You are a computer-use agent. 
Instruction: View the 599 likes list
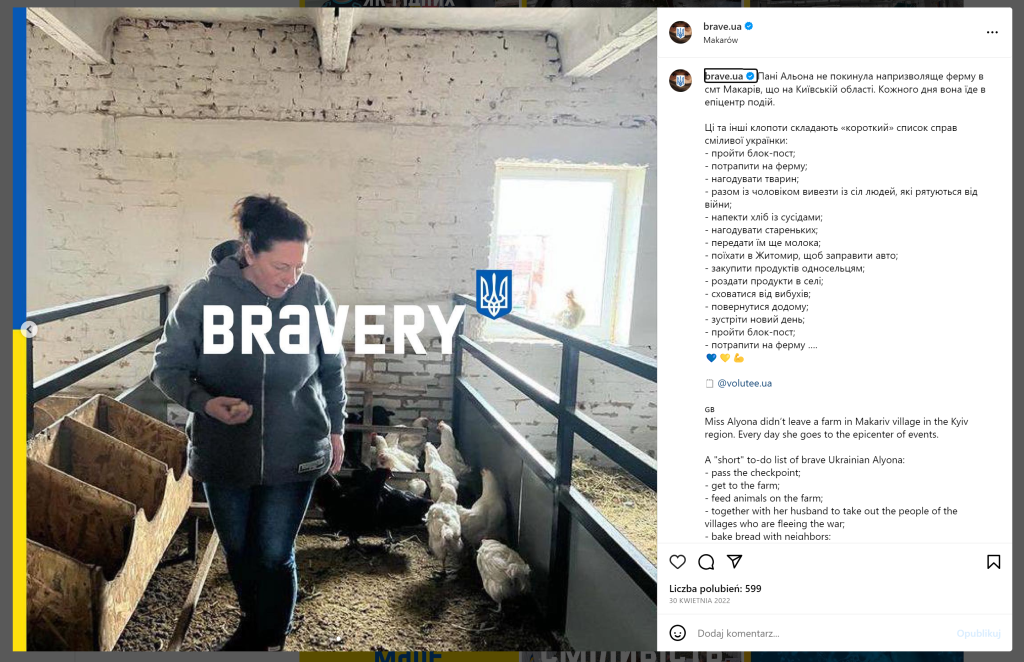pos(715,588)
